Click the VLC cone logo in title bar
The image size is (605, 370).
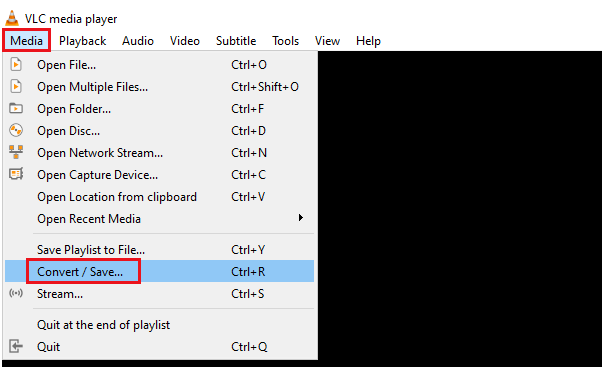12,18
